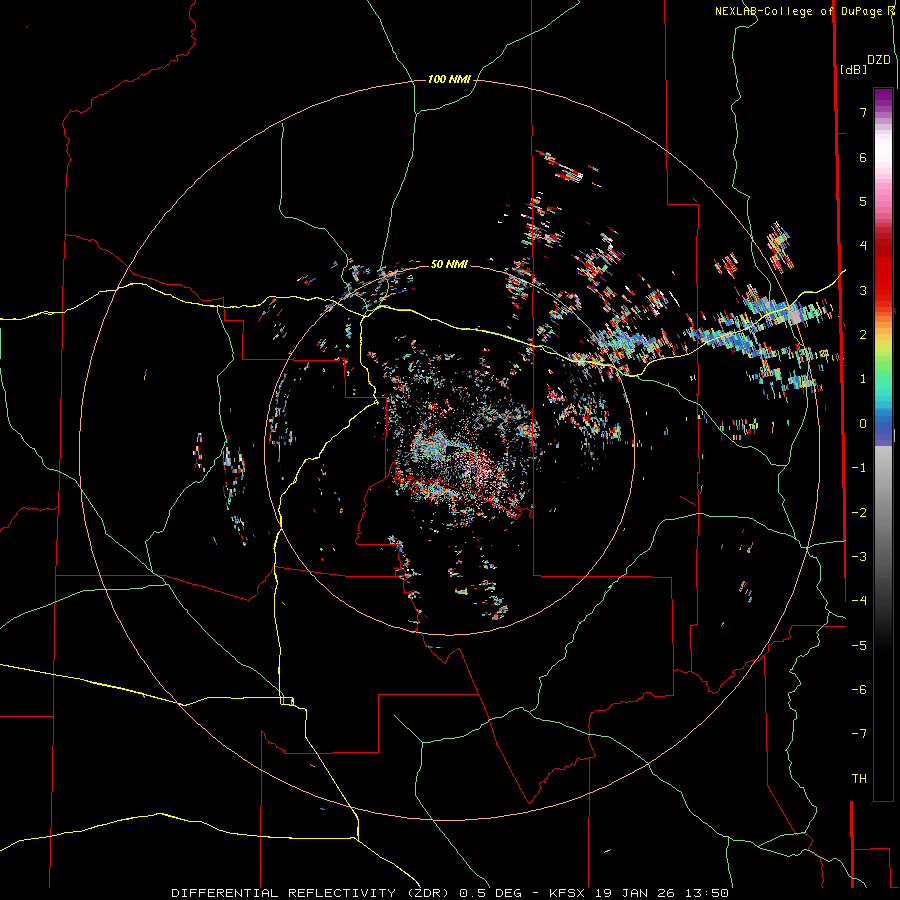Click the -1 value on the dB scale
The image size is (900, 900).
click(x=859, y=467)
